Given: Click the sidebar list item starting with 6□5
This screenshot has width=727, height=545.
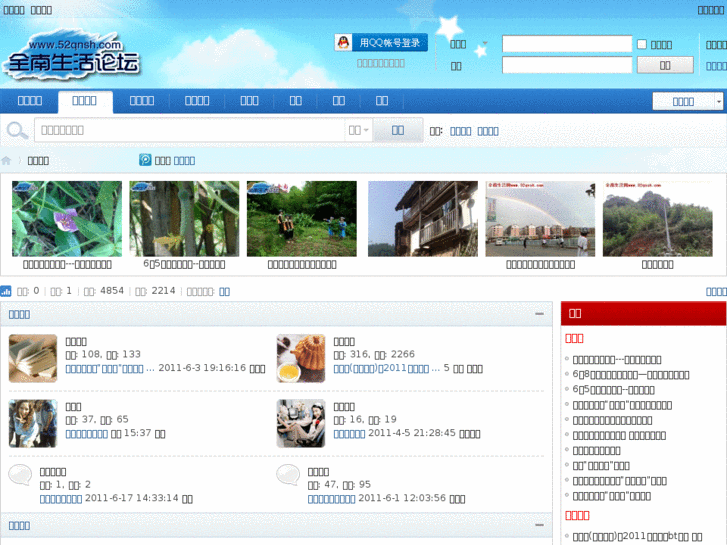Looking at the screenshot, I should pos(613,390).
